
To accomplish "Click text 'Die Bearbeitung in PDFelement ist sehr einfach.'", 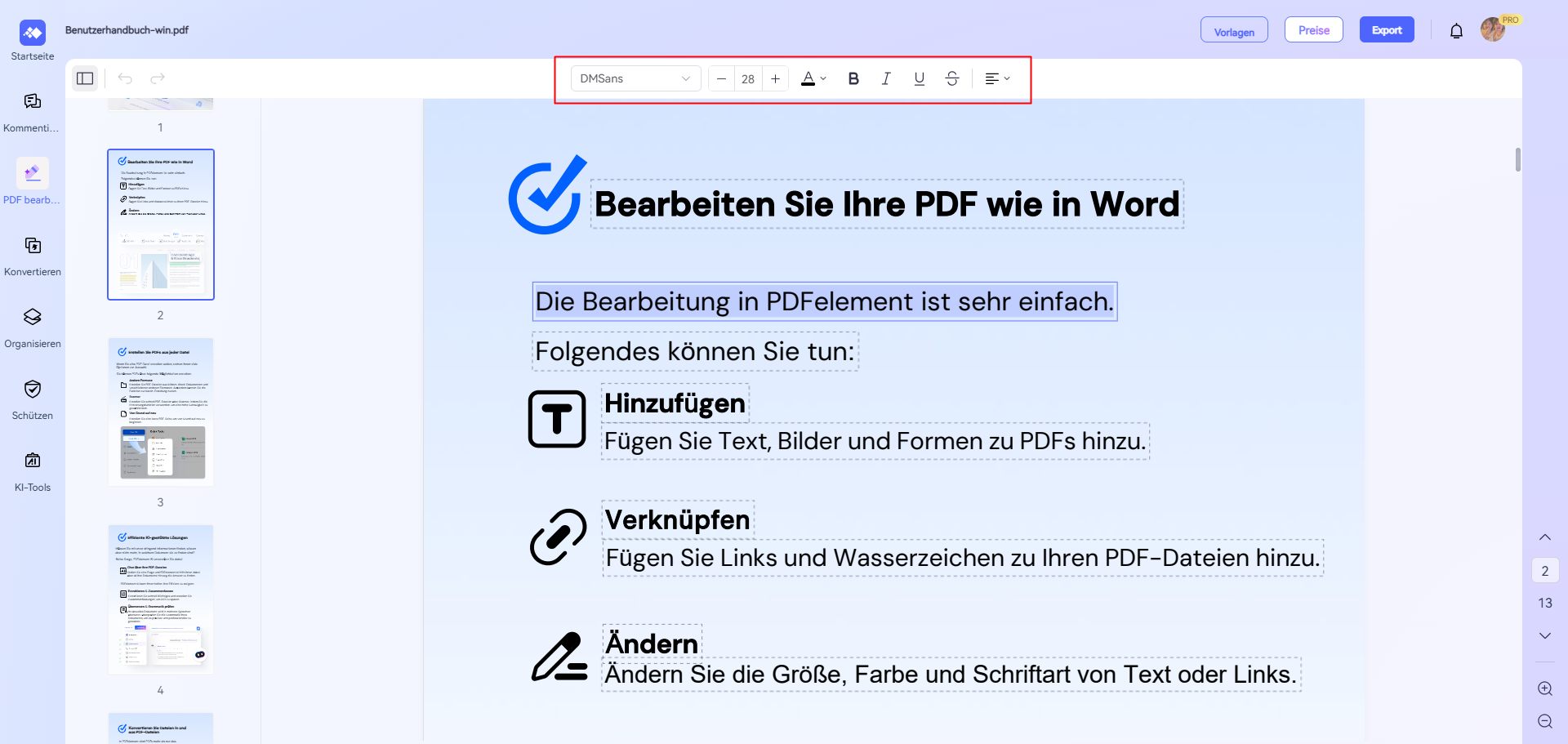I will pyautogui.click(x=825, y=301).
